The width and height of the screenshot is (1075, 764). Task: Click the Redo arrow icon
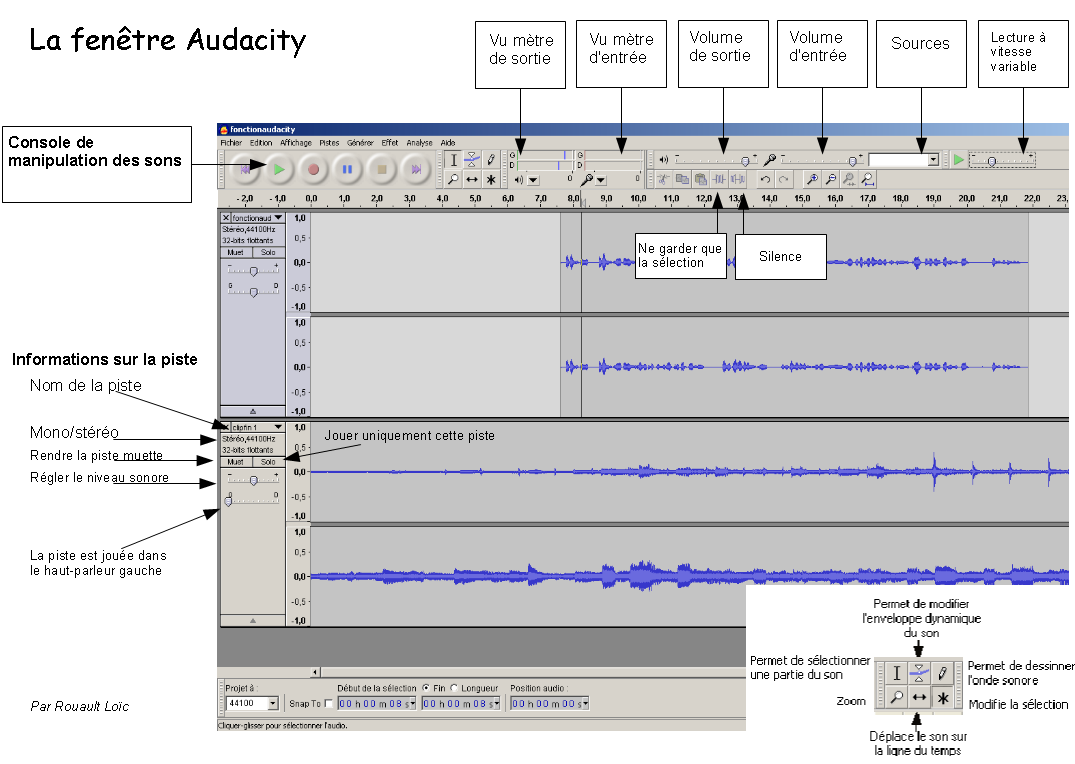coord(784,180)
